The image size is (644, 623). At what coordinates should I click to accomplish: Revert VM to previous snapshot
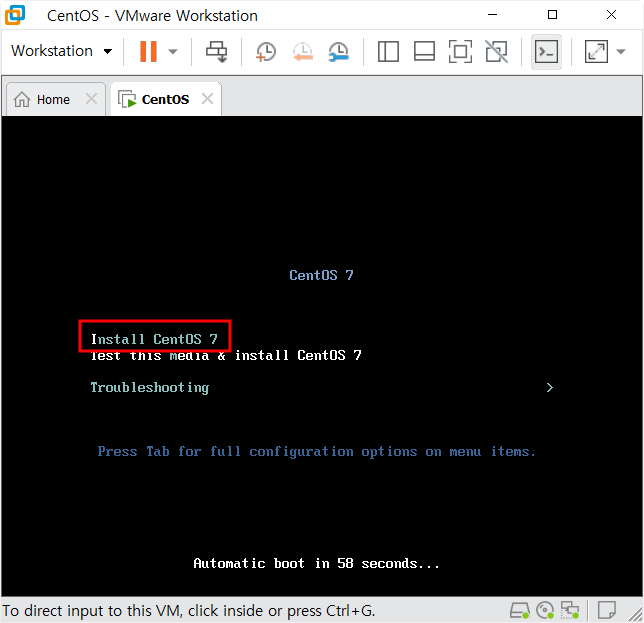coord(303,52)
